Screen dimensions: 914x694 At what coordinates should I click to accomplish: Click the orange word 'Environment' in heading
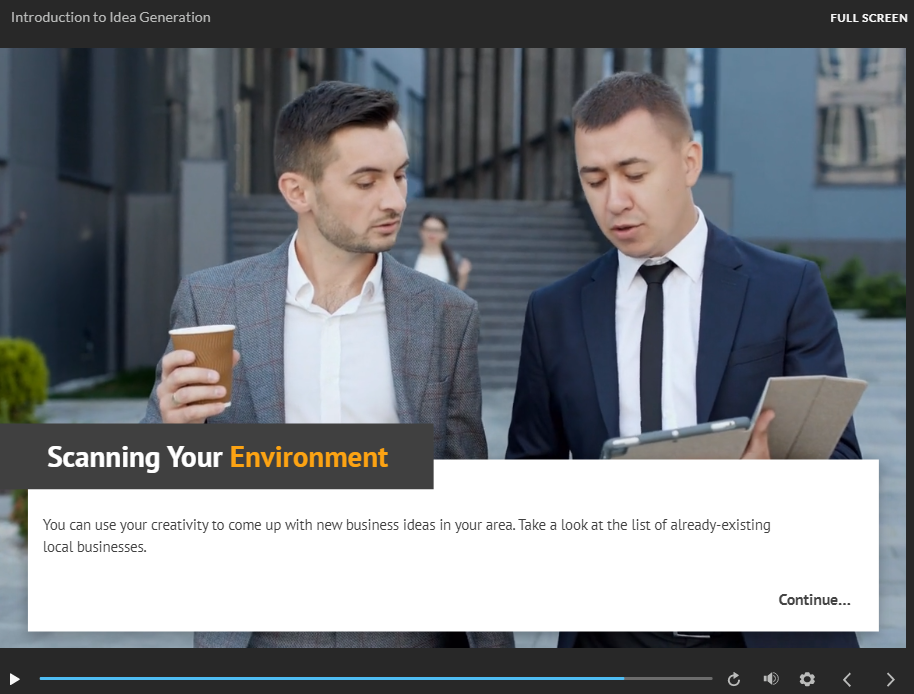coord(308,458)
